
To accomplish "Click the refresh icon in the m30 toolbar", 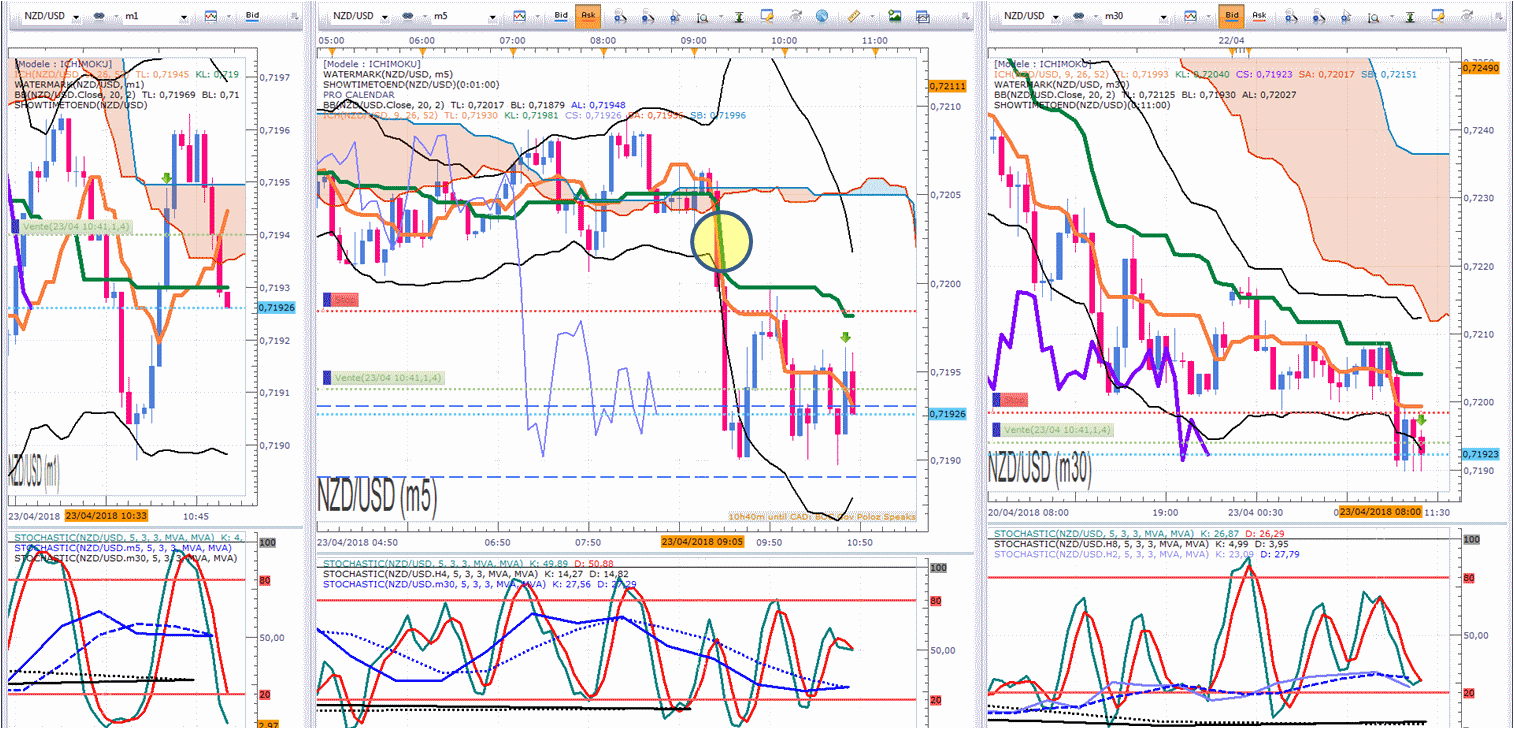I will [x=1466, y=16].
